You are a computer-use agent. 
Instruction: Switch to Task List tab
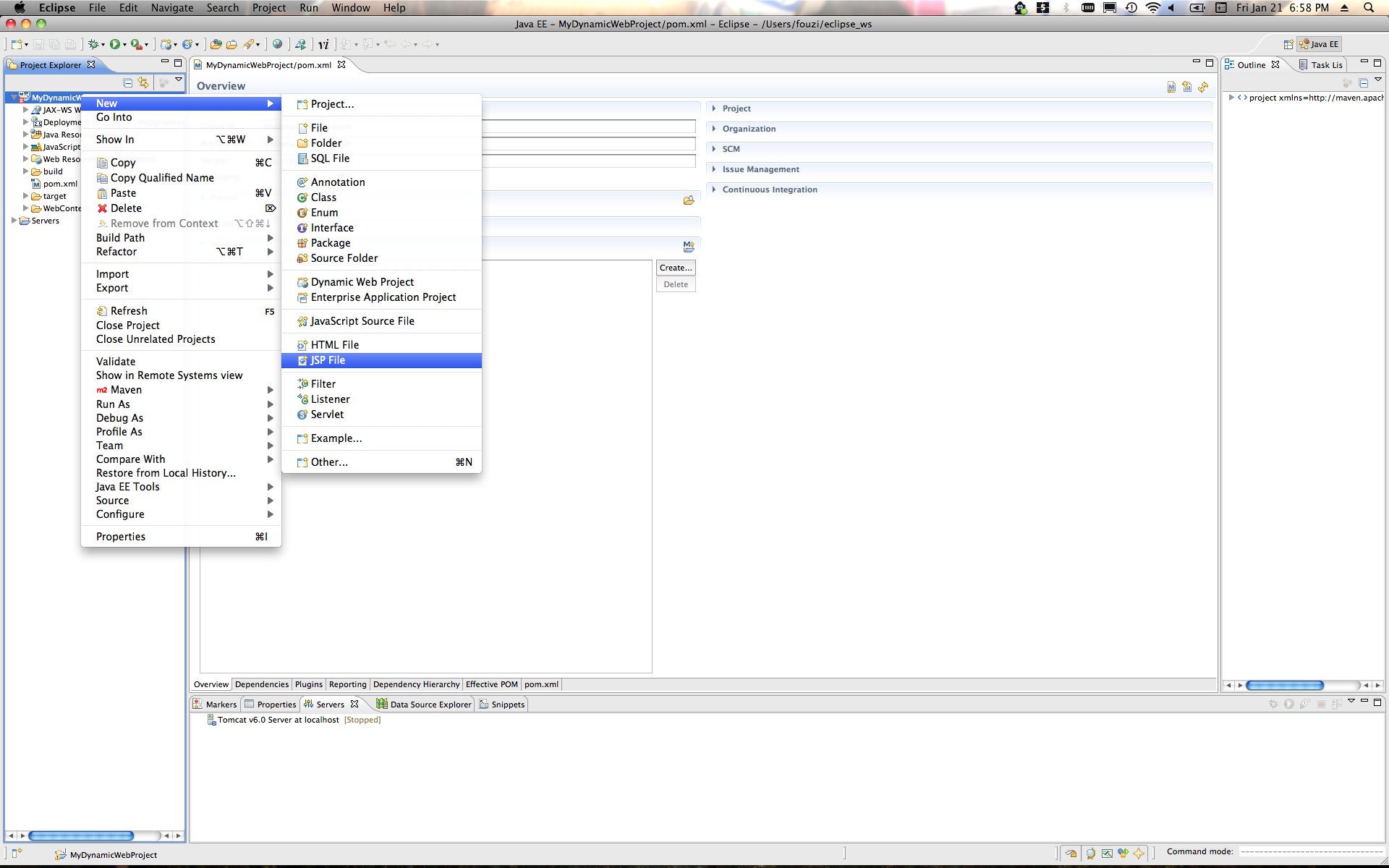[x=1321, y=64]
